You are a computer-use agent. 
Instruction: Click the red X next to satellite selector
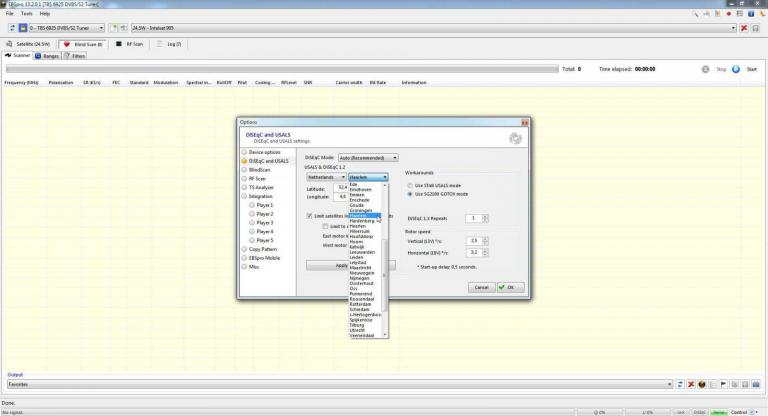pos(743,27)
